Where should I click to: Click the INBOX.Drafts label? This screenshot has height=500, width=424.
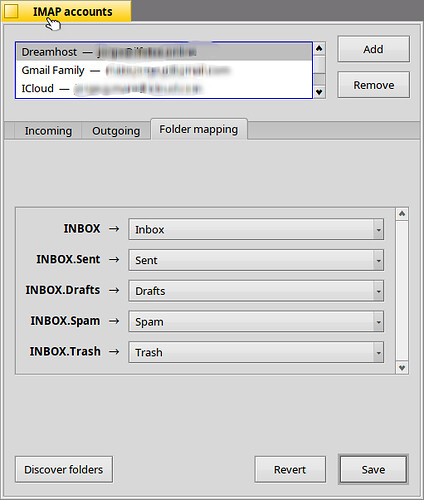pyautogui.click(x=63, y=290)
